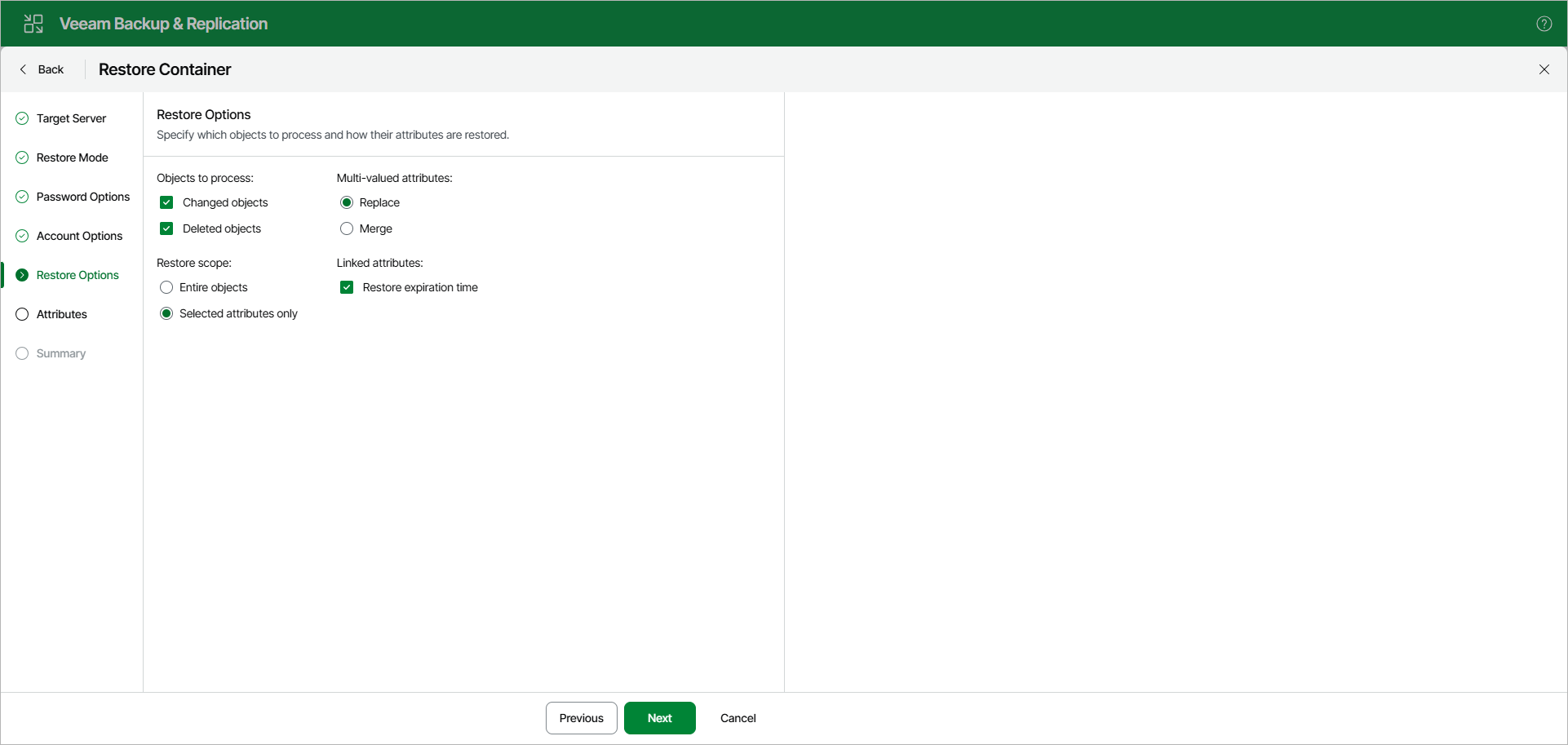
Task: Click the Next button
Action: pyautogui.click(x=660, y=718)
